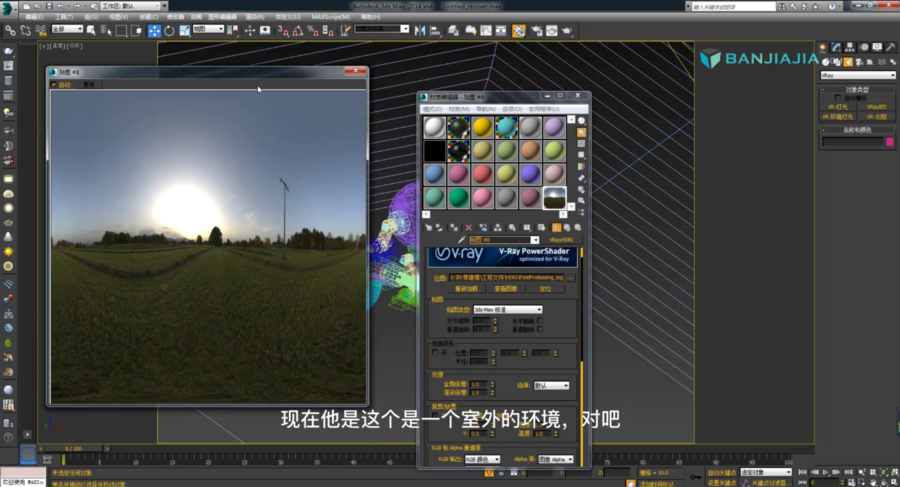Click the bitmap path browse … button

[x=570, y=277]
